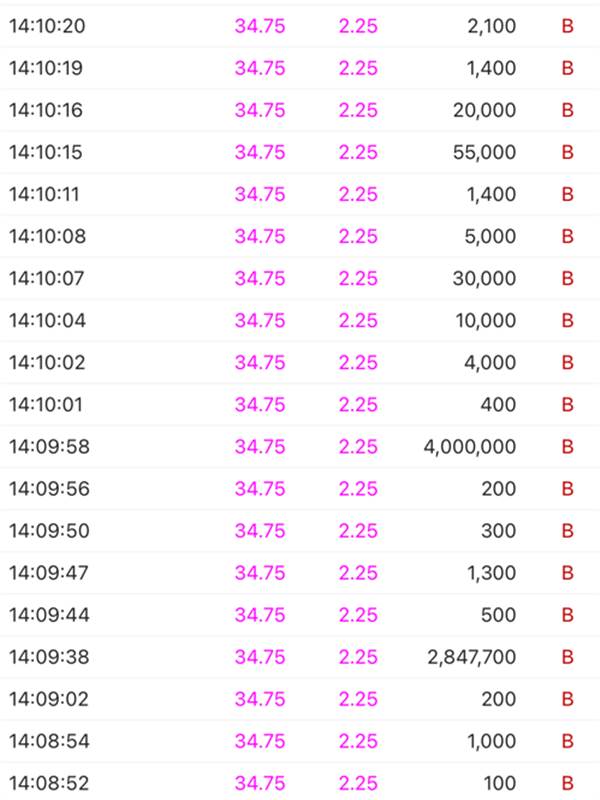
Task: Click the B marker on 14:10:01 row
Action: (x=567, y=405)
